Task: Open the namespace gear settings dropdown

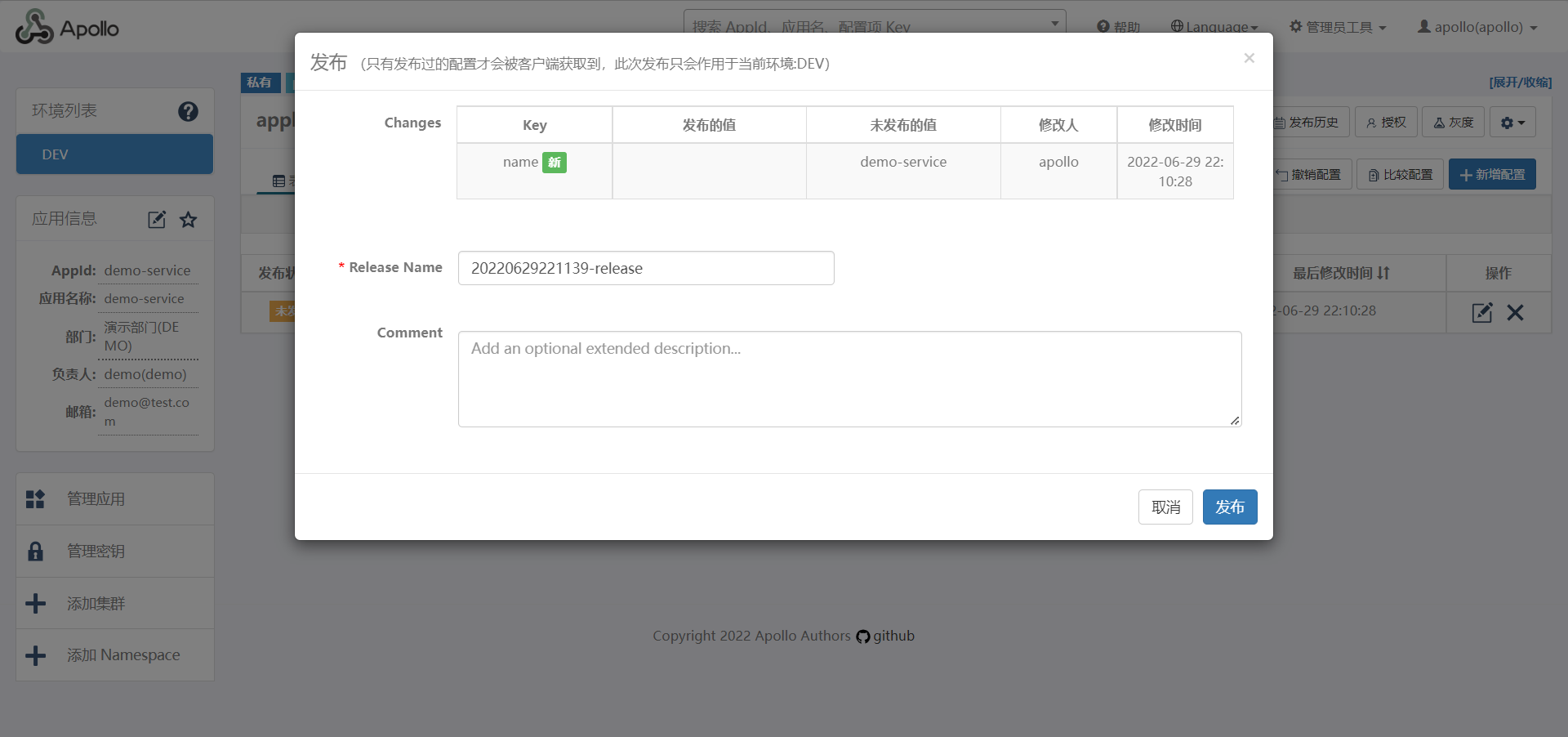Action: [1512, 123]
